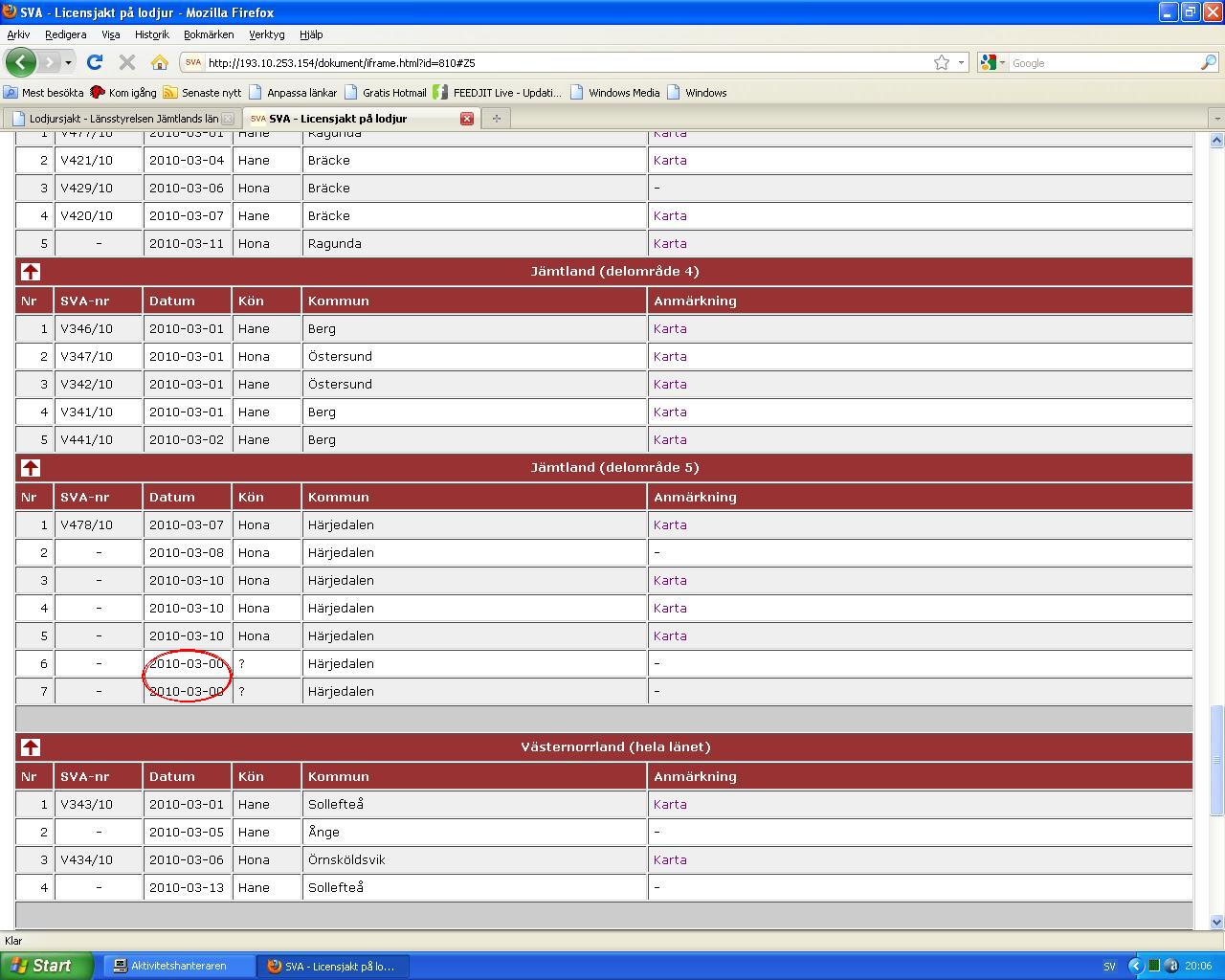Click the SVA - Licensjakt taskbar button
Screen dimensions: 1225x980
[x=334, y=966]
